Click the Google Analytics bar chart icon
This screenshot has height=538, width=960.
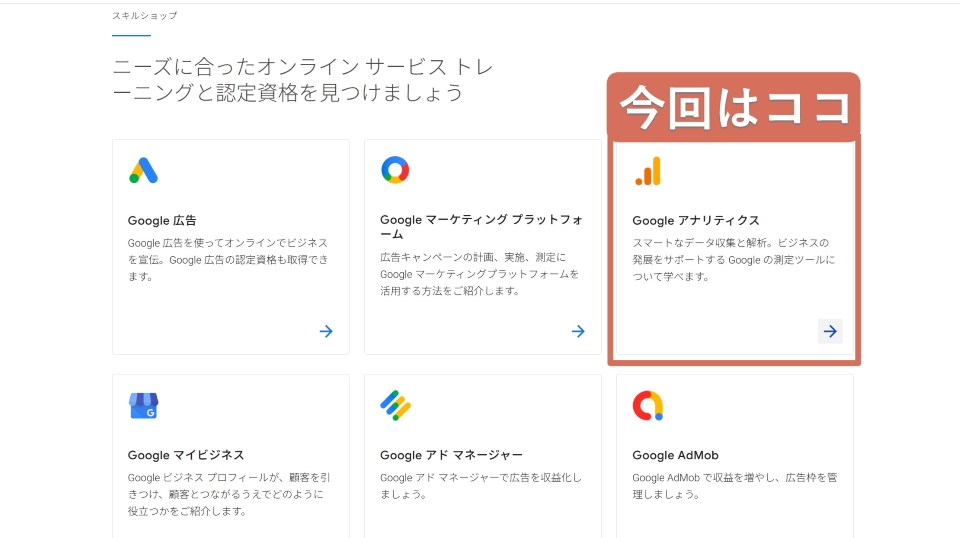(x=647, y=172)
